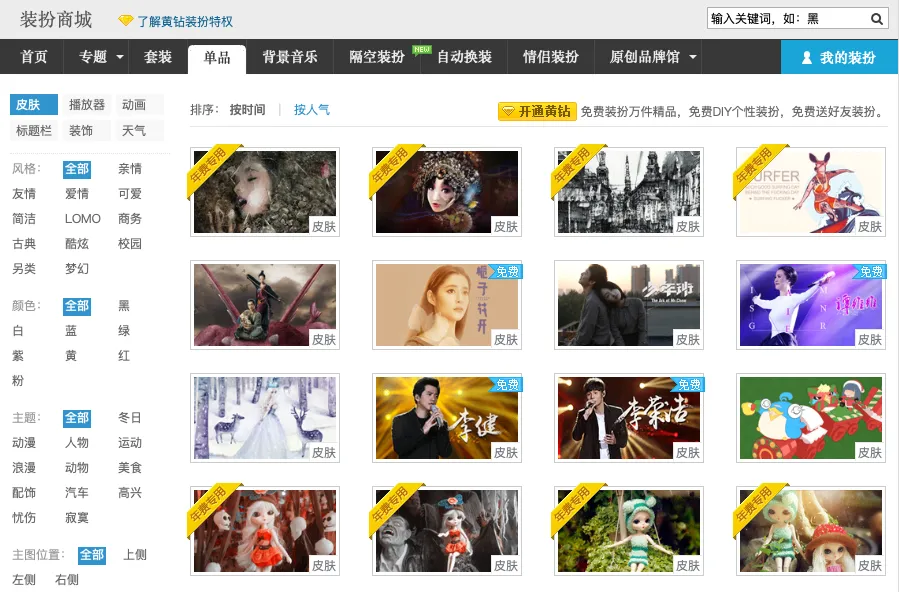This screenshot has width=899, height=592.
Task: Filter theme by 寂寞
Action: (x=77, y=517)
